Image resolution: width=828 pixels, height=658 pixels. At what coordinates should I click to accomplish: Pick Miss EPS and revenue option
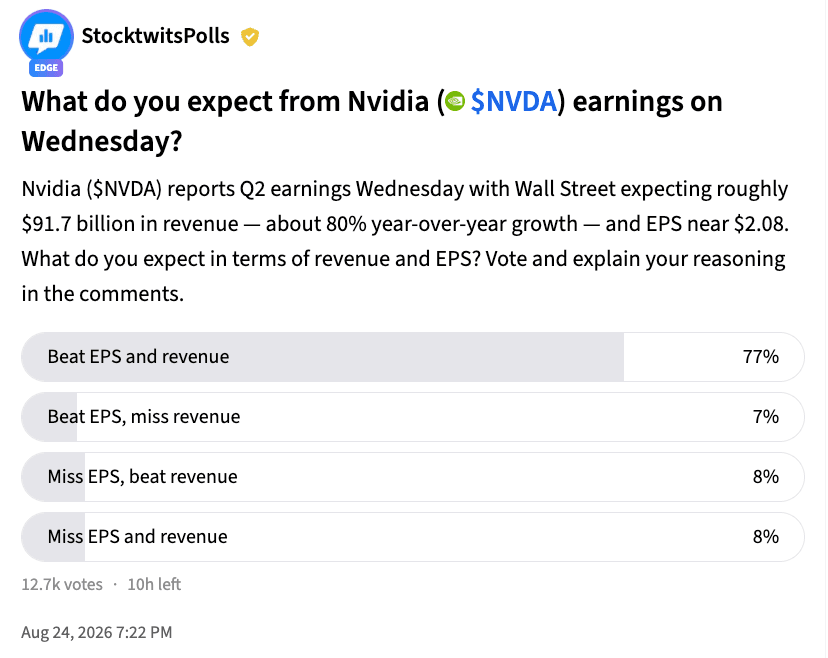(x=413, y=537)
